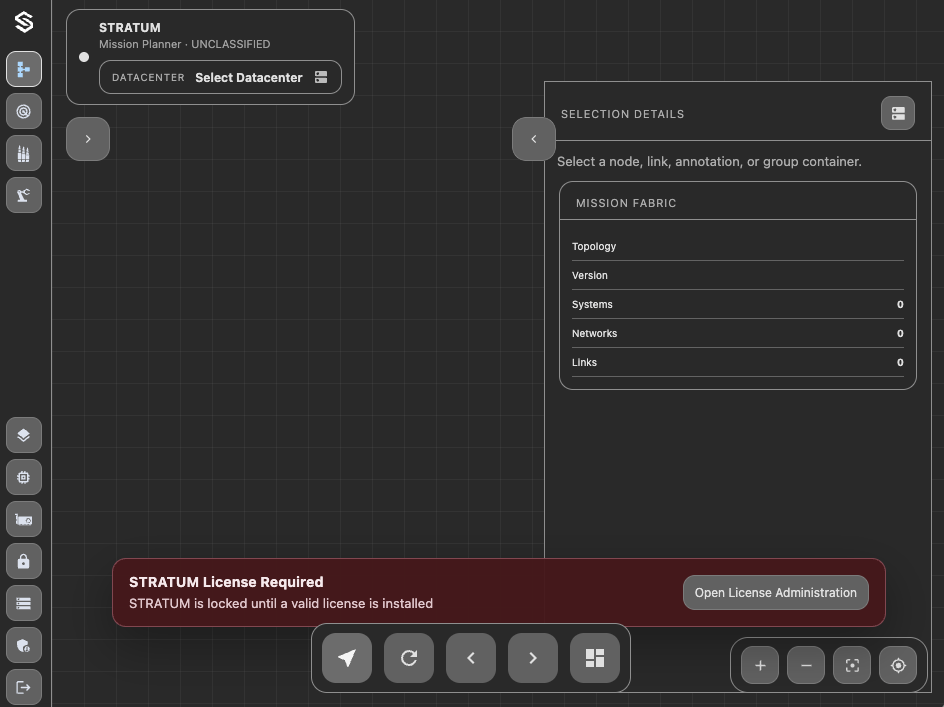Zoom in with the plus button
944x707 pixels.
pyautogui.click(x=760, y=665)
